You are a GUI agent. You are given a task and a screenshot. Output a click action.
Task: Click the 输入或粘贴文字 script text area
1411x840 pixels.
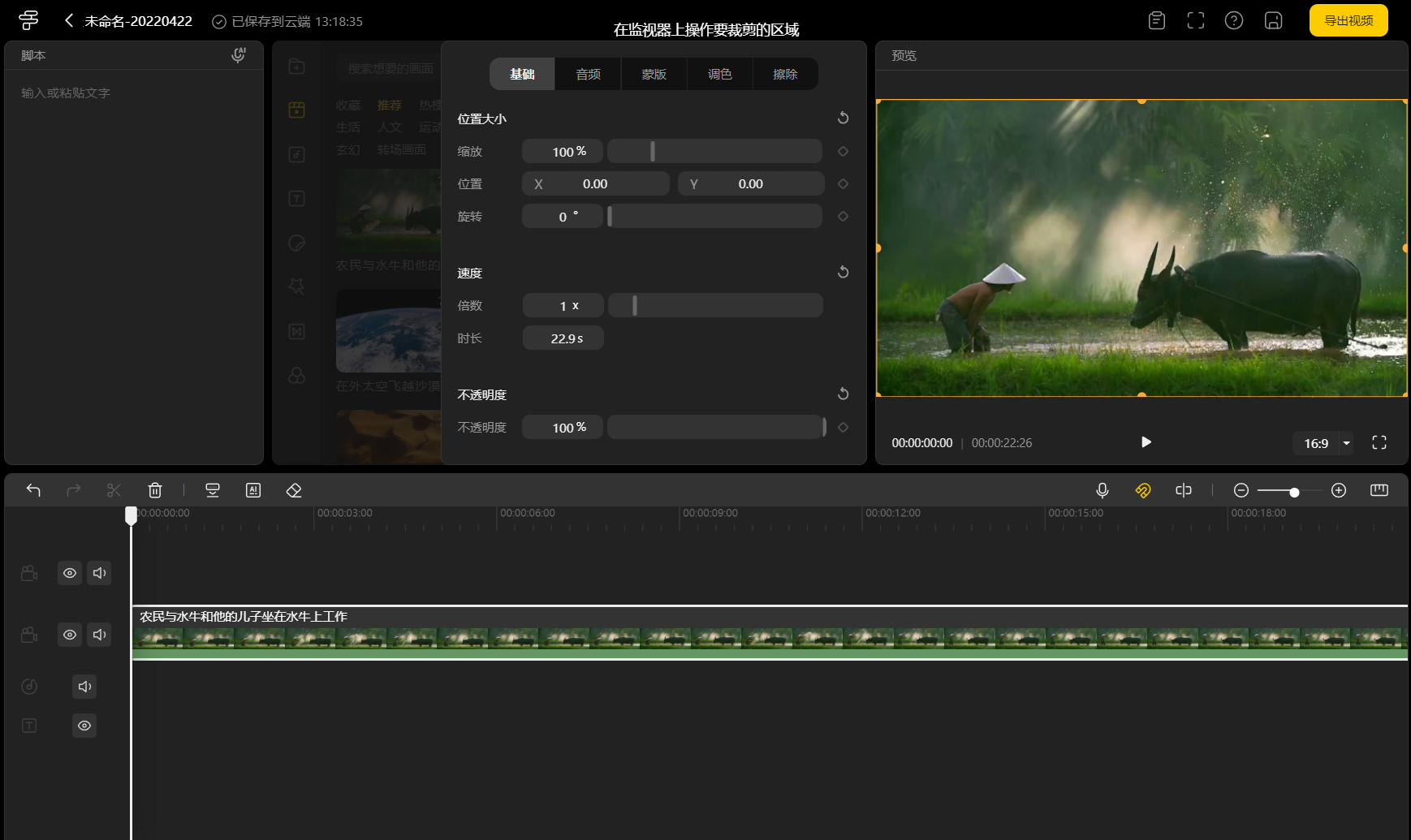click(134, 268)
